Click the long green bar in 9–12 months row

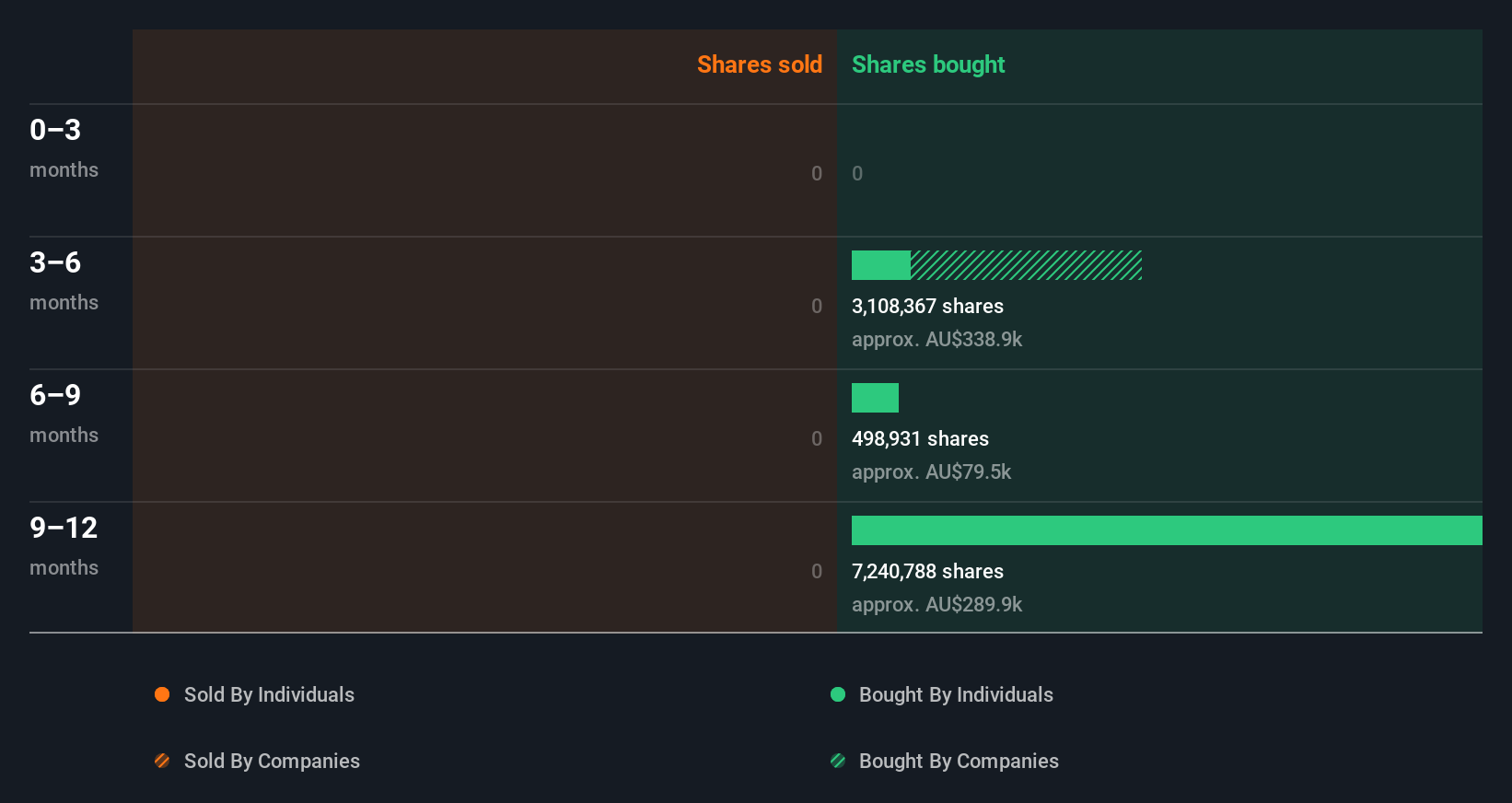point(1167,530)
